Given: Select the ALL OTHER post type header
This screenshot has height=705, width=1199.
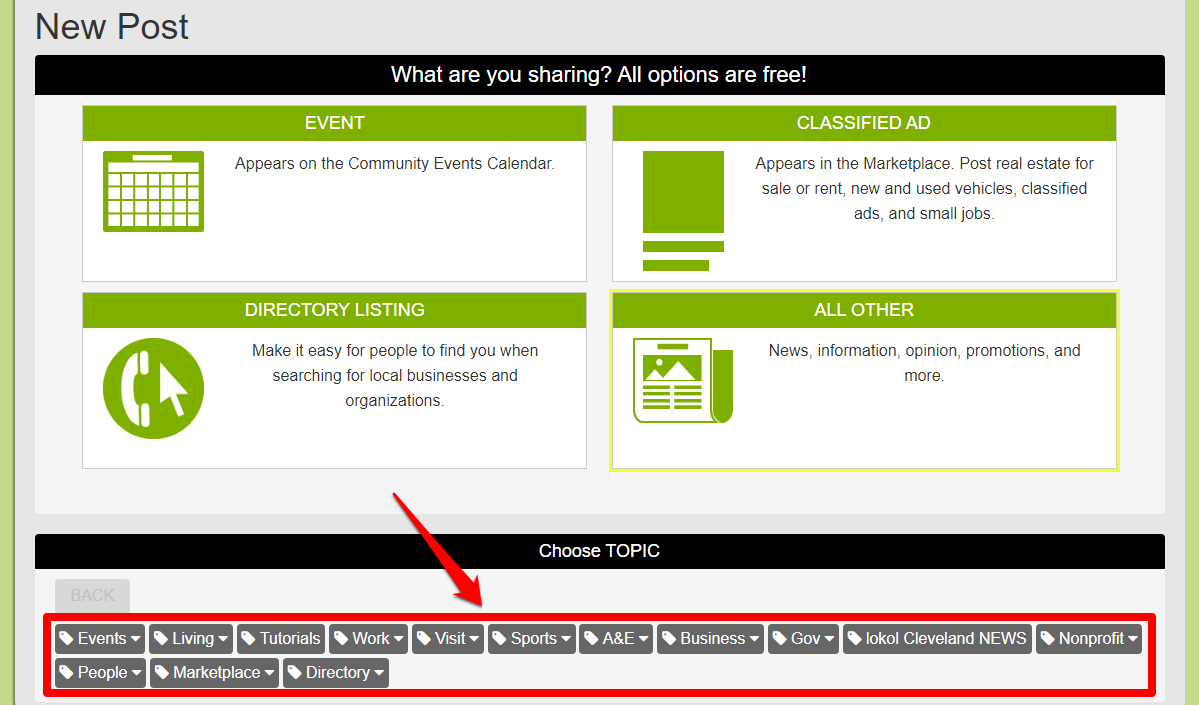Looking at the screenshot, I should 864,310.
